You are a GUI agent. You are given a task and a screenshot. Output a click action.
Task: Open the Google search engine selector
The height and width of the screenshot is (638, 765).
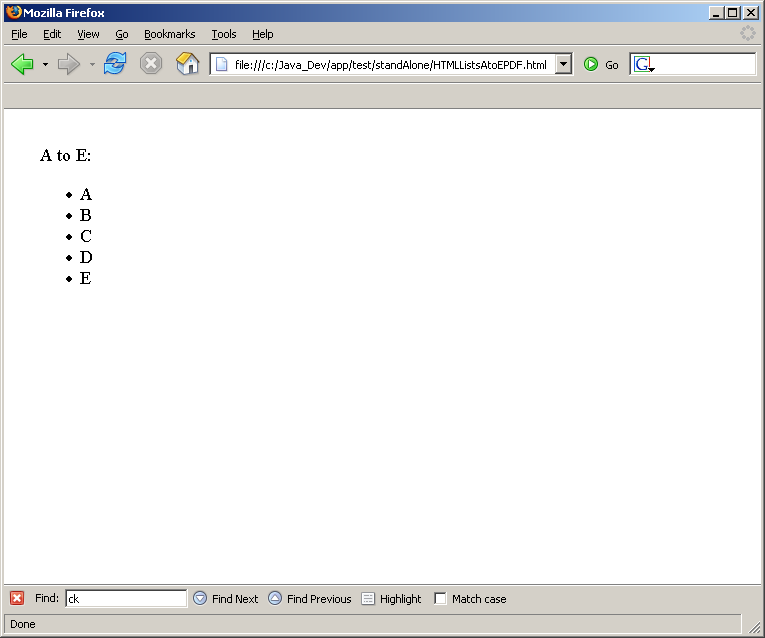click(x=644, y=64)
